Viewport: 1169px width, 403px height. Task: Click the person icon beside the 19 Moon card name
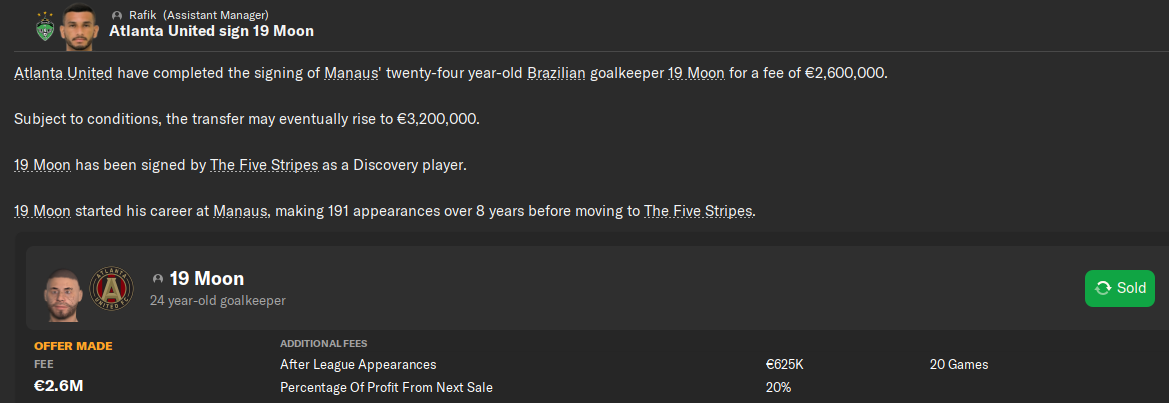158,279
